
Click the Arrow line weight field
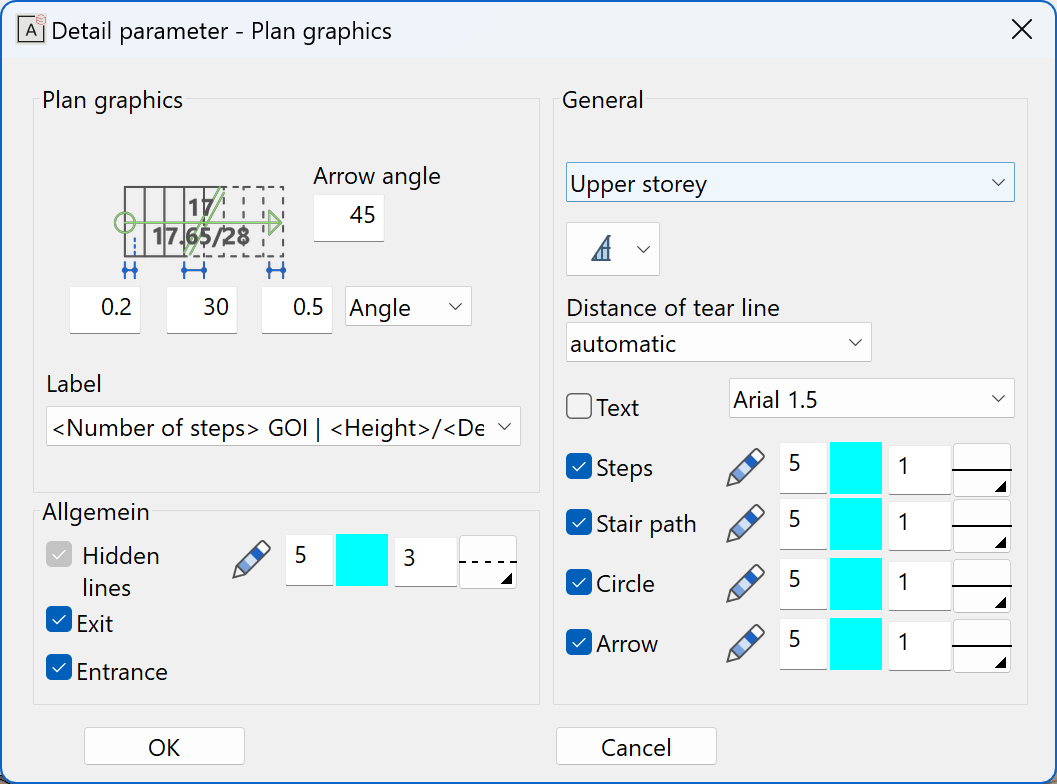pos(920,646)
